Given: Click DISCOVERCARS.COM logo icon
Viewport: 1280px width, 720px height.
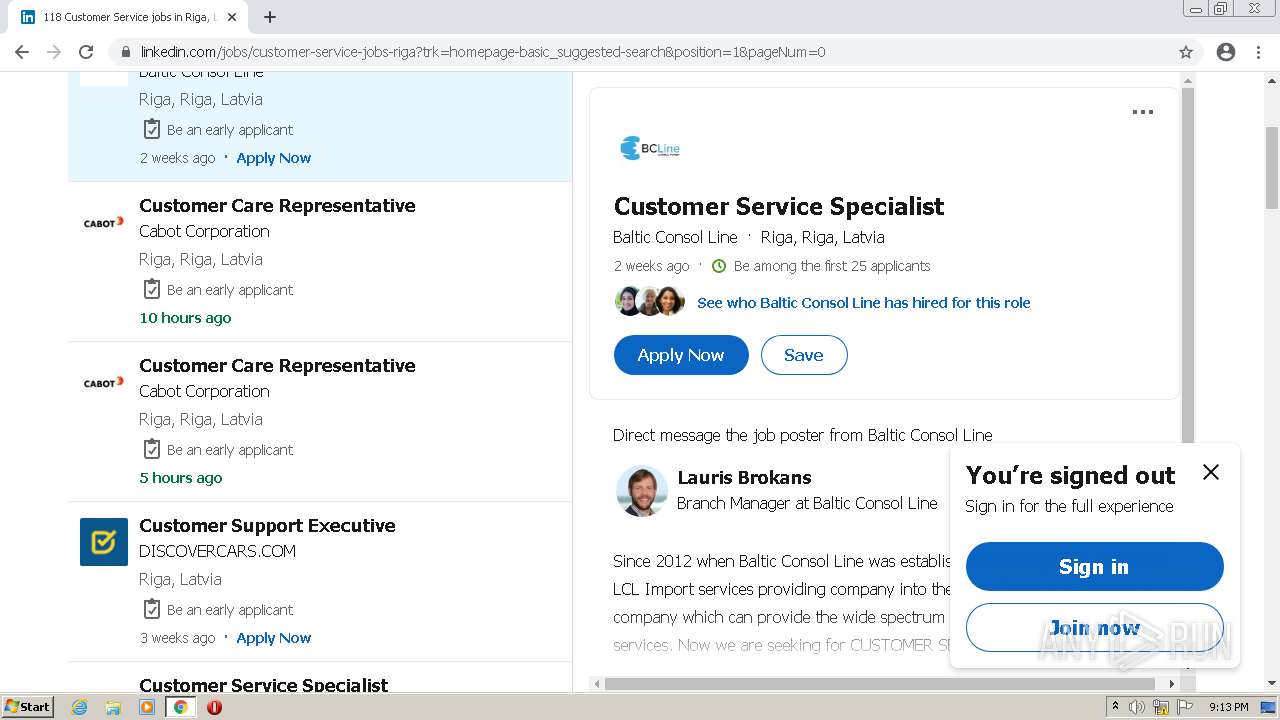Looking at the screenshot, I should tap(104, 542).
